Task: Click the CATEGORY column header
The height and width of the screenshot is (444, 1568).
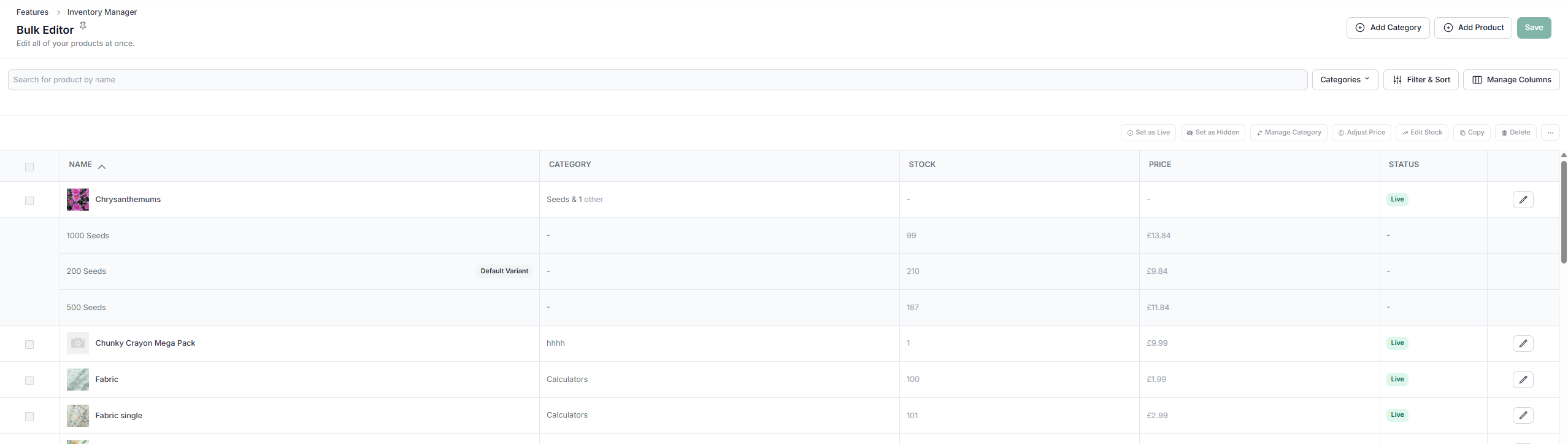Action: (x=570, y=165)
